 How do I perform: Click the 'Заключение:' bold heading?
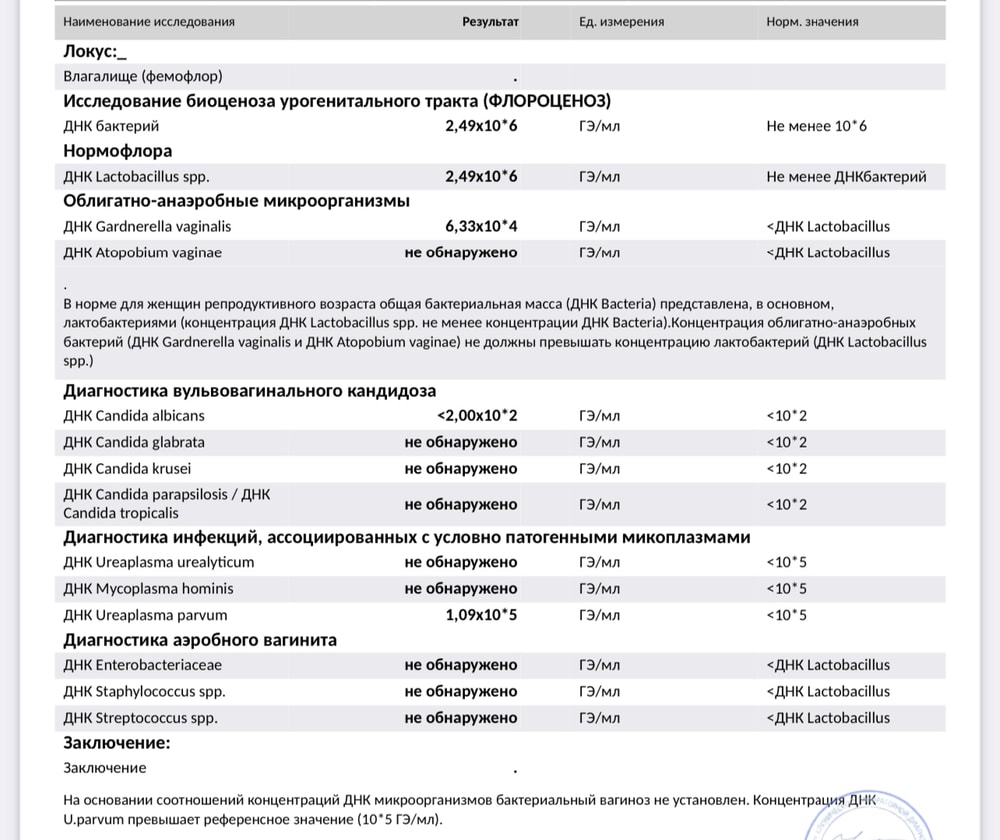(x=117, y=743)
